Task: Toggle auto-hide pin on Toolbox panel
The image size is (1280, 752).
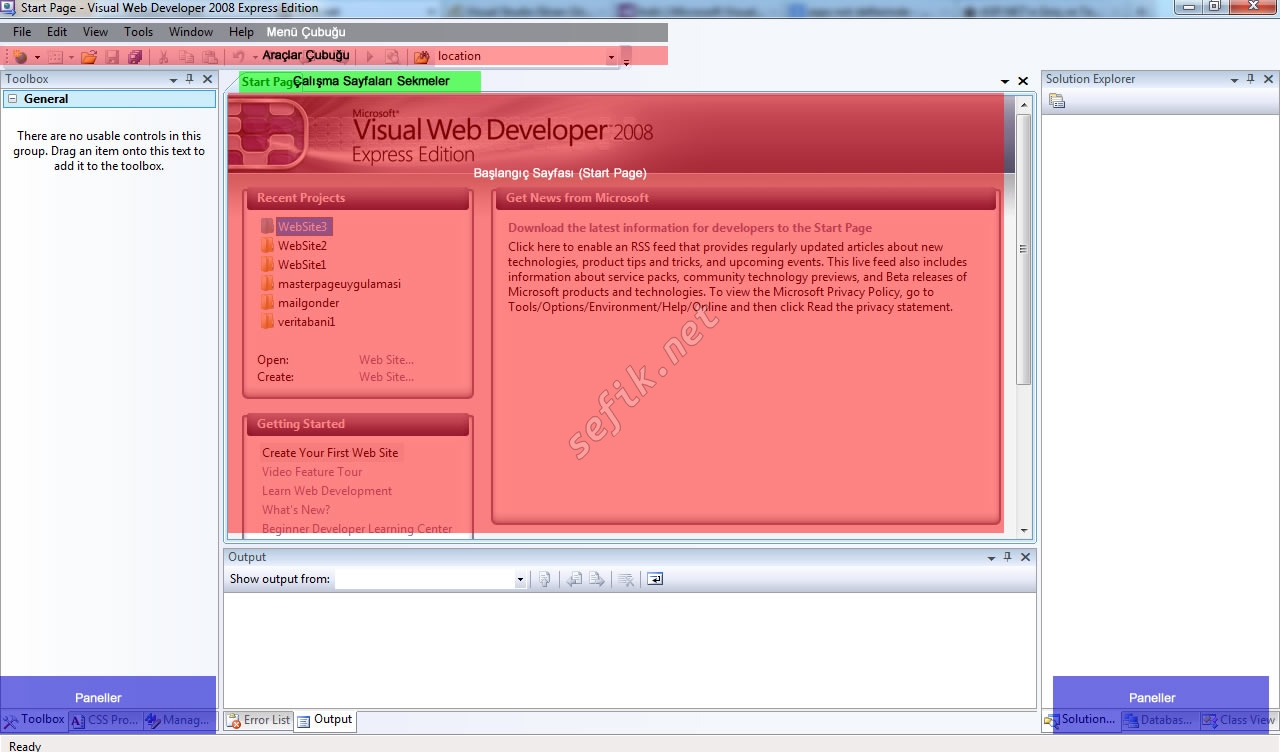Action: (x=190, y=79)
